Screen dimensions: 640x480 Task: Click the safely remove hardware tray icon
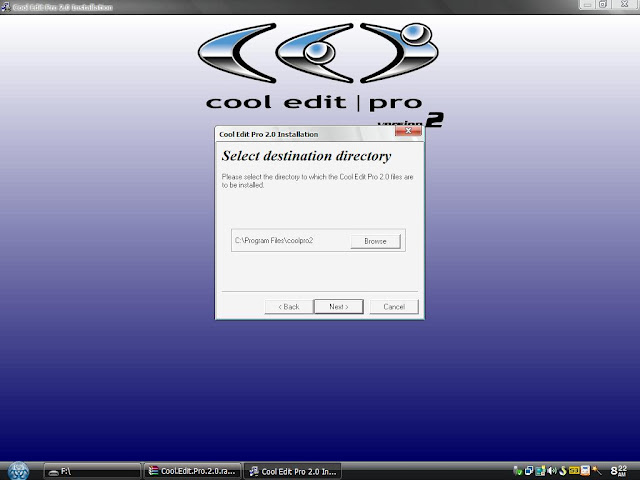point(518,471)
